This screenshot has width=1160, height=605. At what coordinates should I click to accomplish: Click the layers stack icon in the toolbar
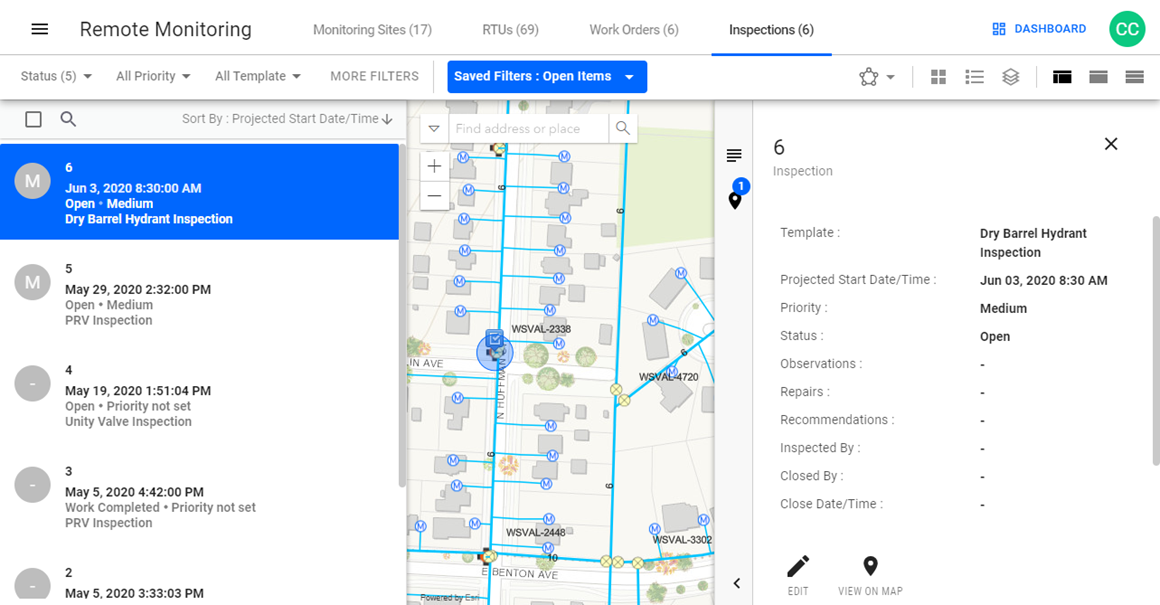click(1010, 76)
